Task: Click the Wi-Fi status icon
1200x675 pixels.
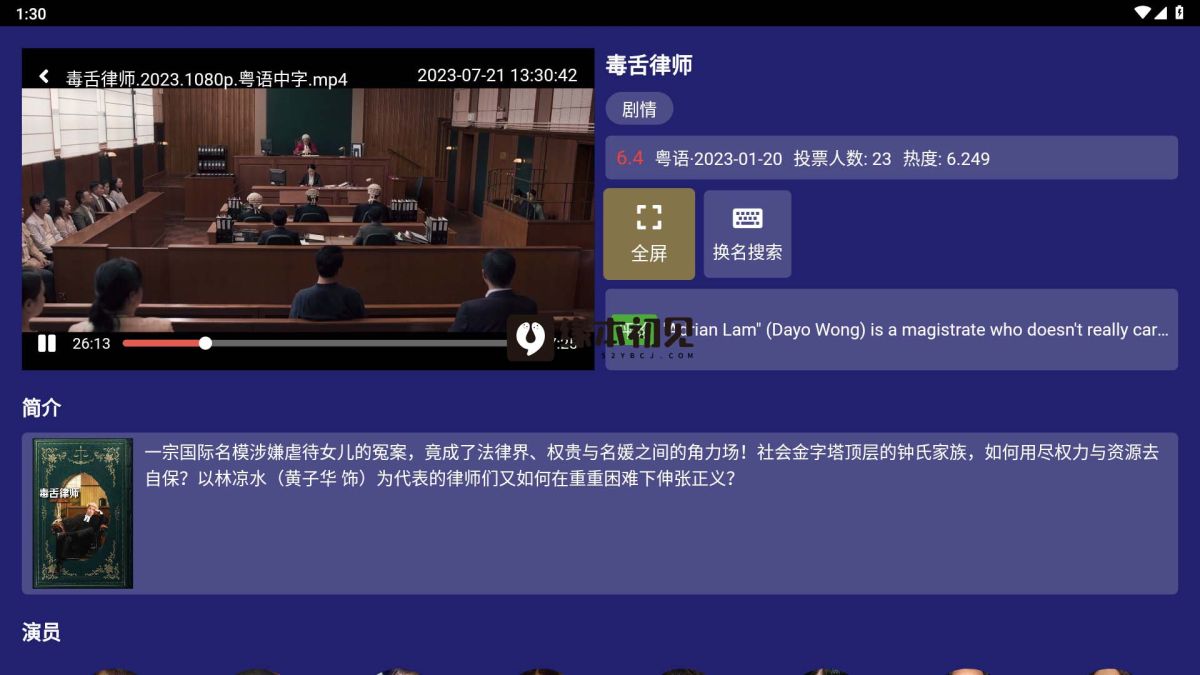Action: coord(1142,13)
